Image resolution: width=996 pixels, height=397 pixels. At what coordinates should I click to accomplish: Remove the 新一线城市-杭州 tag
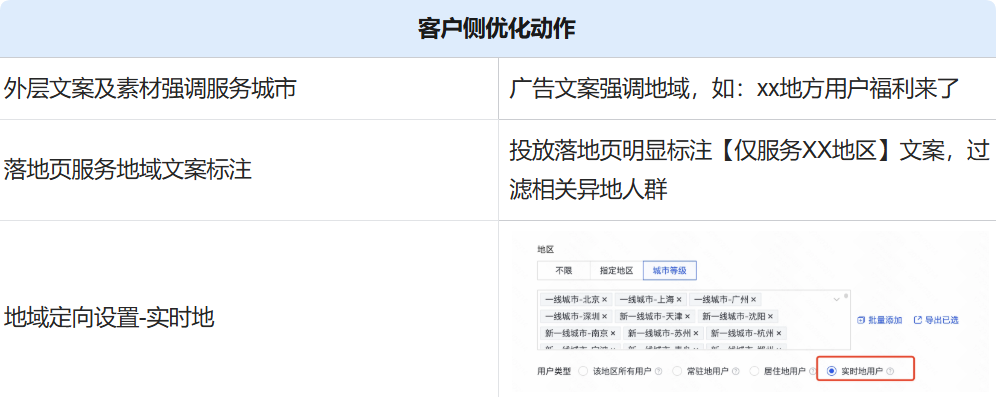(779, 333)
